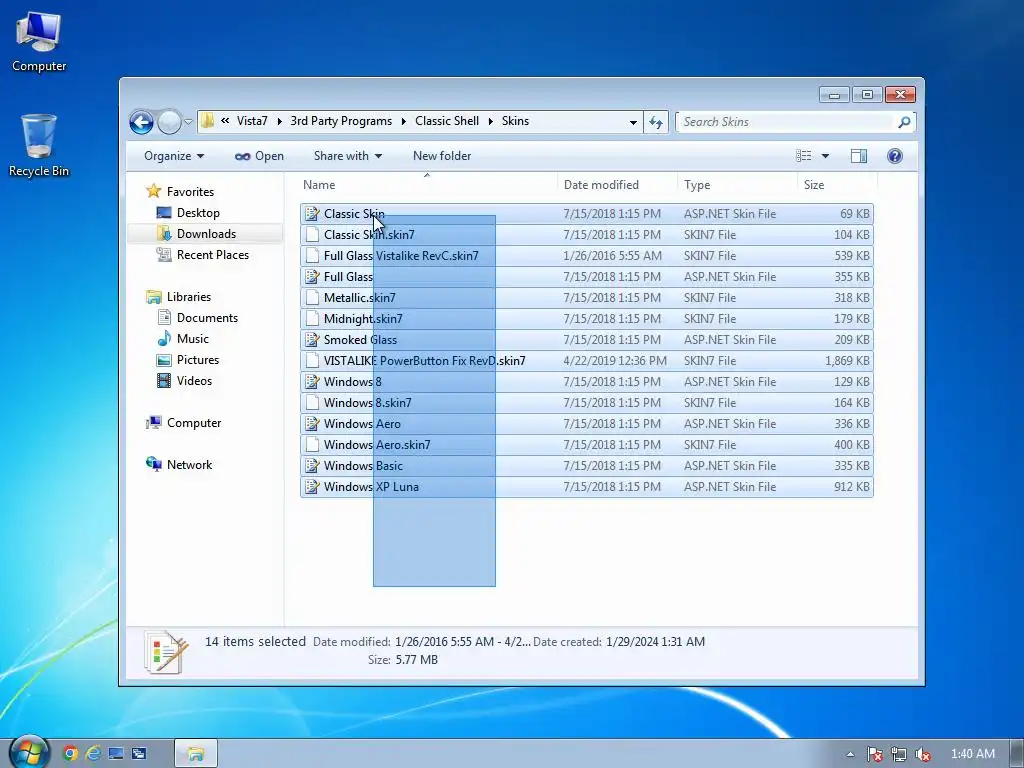The image size is (1024, 768).
Task: Select the Recycle Bin desktop icon
Action: (39, 146)
